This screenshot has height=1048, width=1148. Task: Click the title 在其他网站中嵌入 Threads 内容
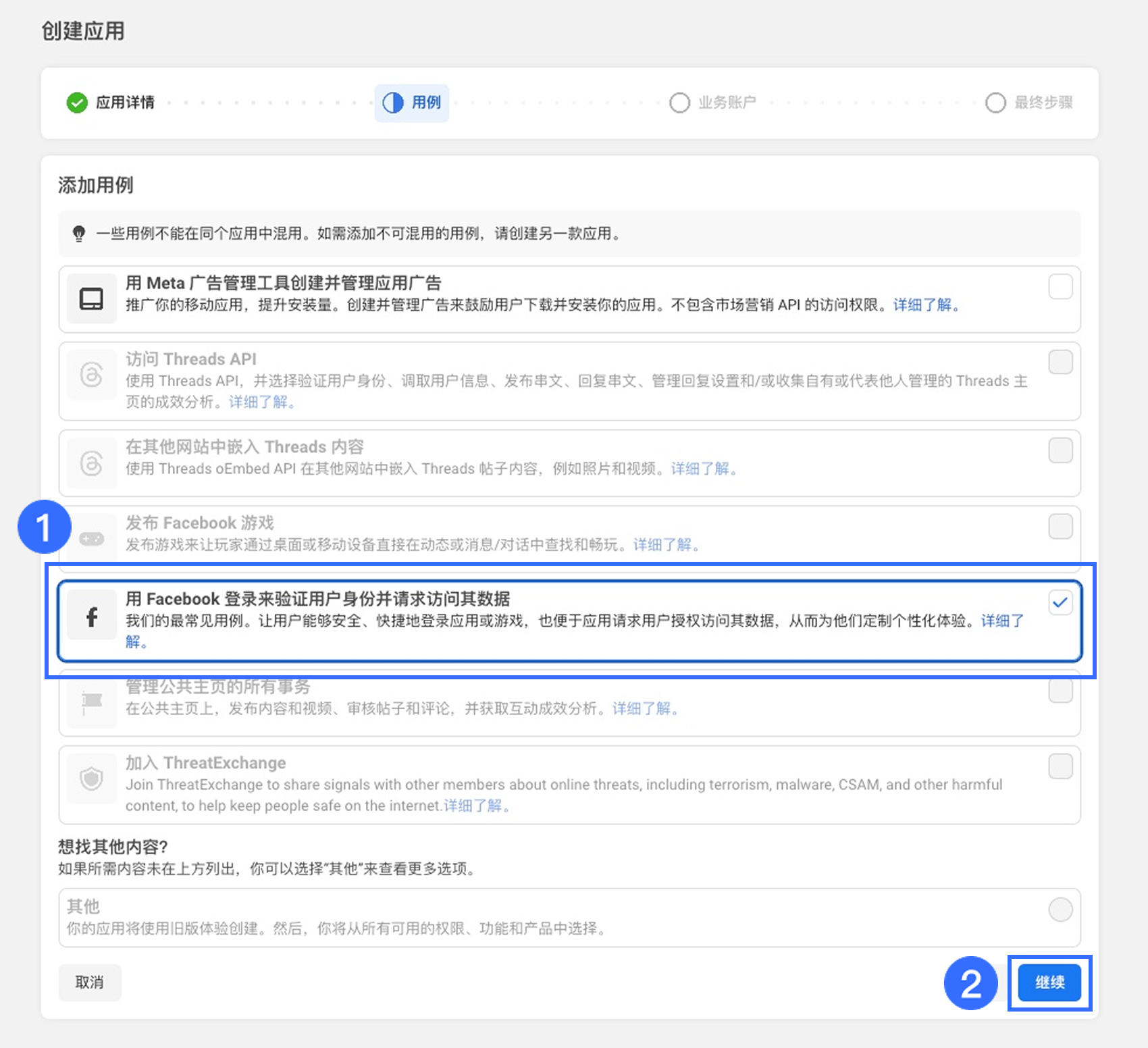pyautogui.click(x=244, y=446)
